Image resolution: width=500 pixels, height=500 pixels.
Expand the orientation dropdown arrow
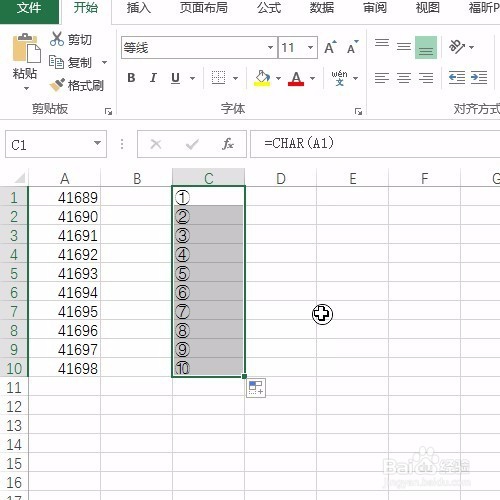click(471, 47)
